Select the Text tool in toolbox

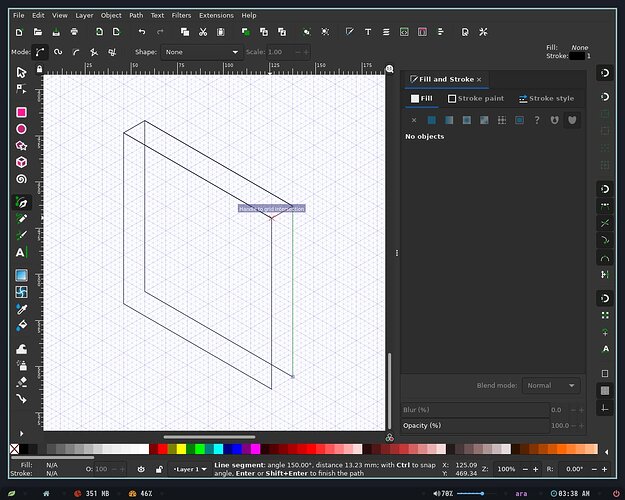pos(22,252)
